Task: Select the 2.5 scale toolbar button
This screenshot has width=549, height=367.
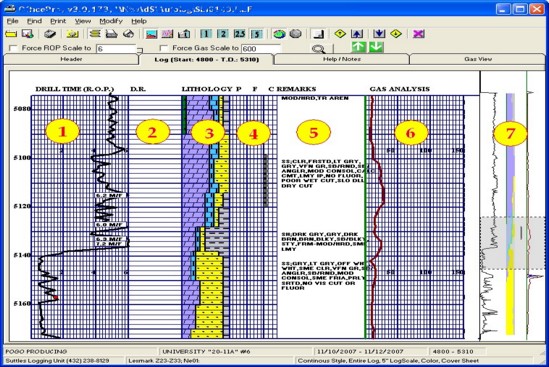Action: [240, 34]
